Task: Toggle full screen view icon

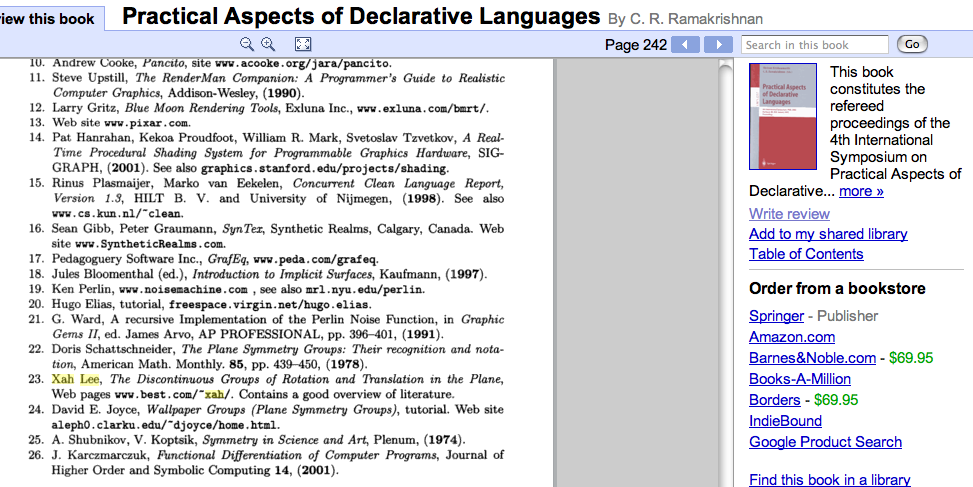Action: tap(303, 44)
